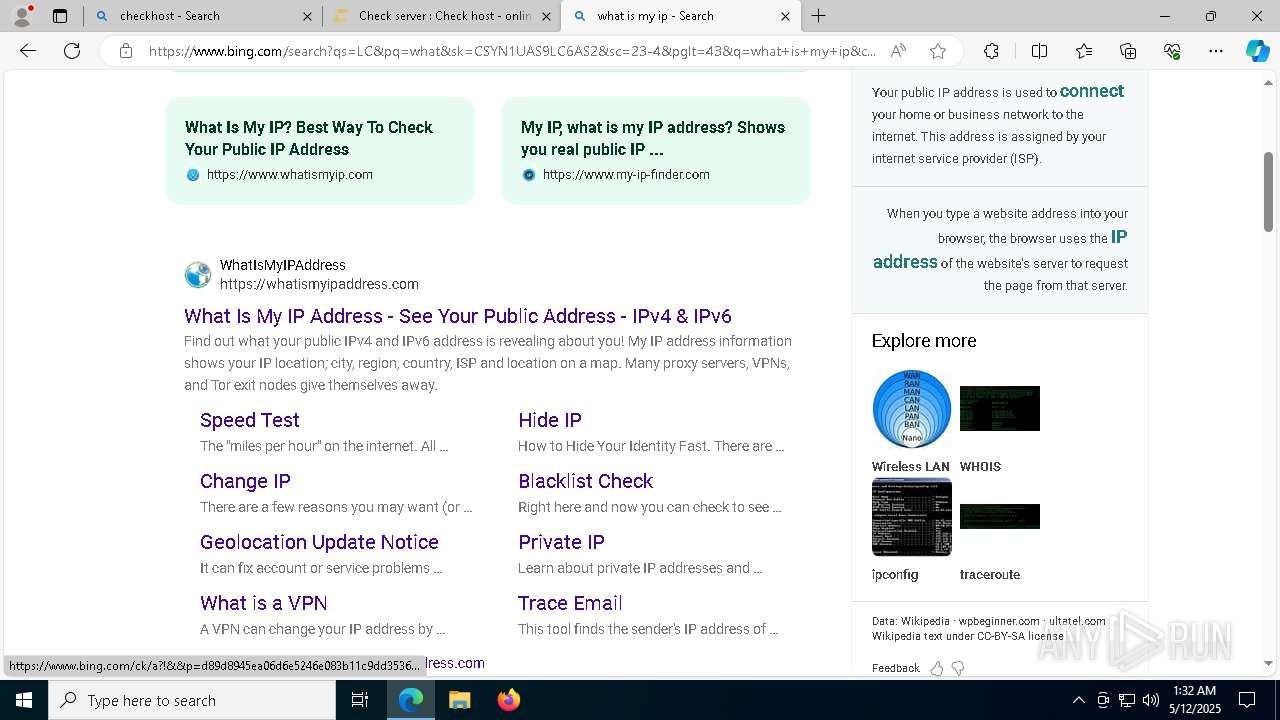Open Firefox taskbar icon

(x=508, y=700)
